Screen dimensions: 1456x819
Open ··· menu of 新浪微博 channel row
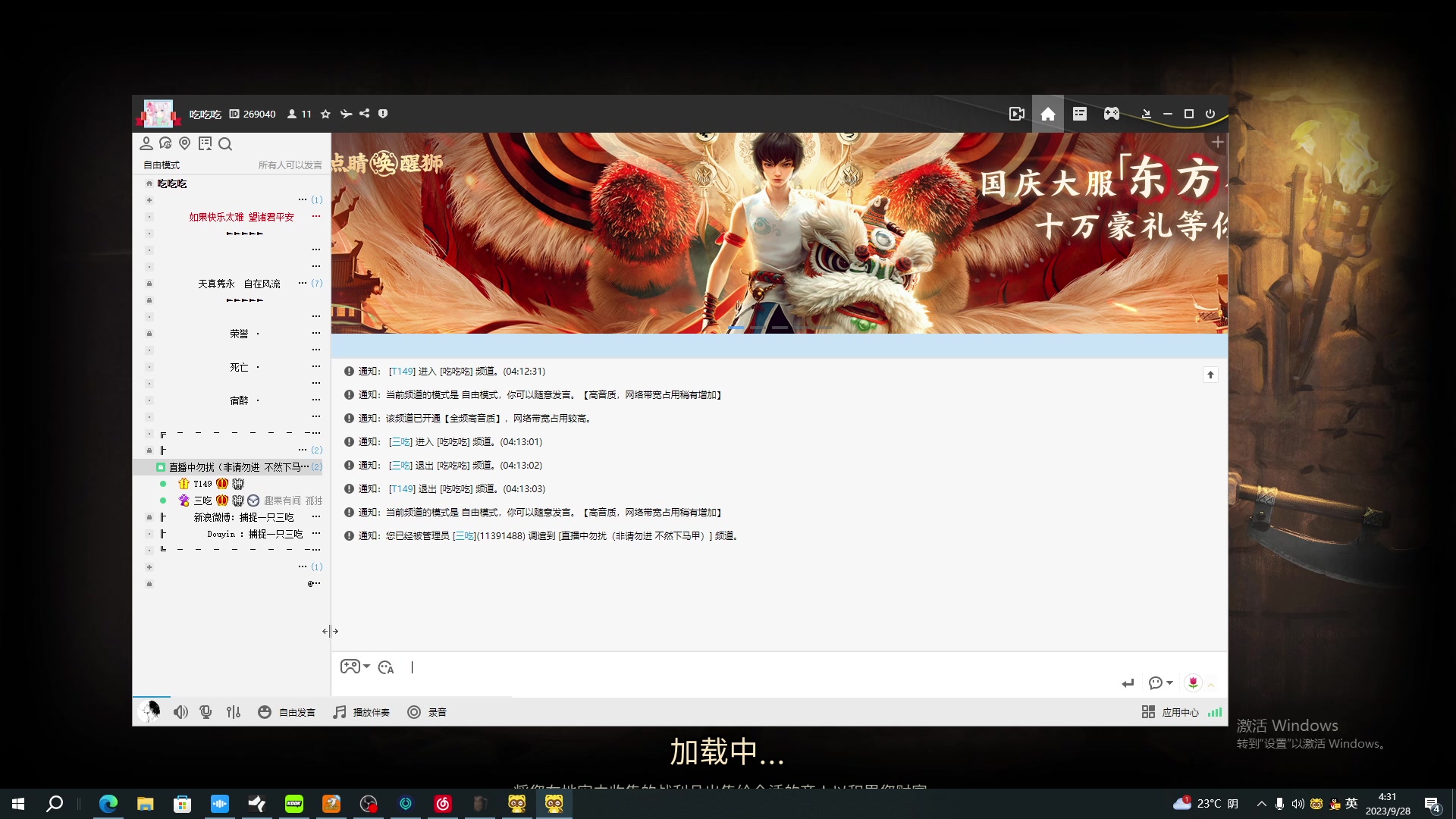point(316,517)
